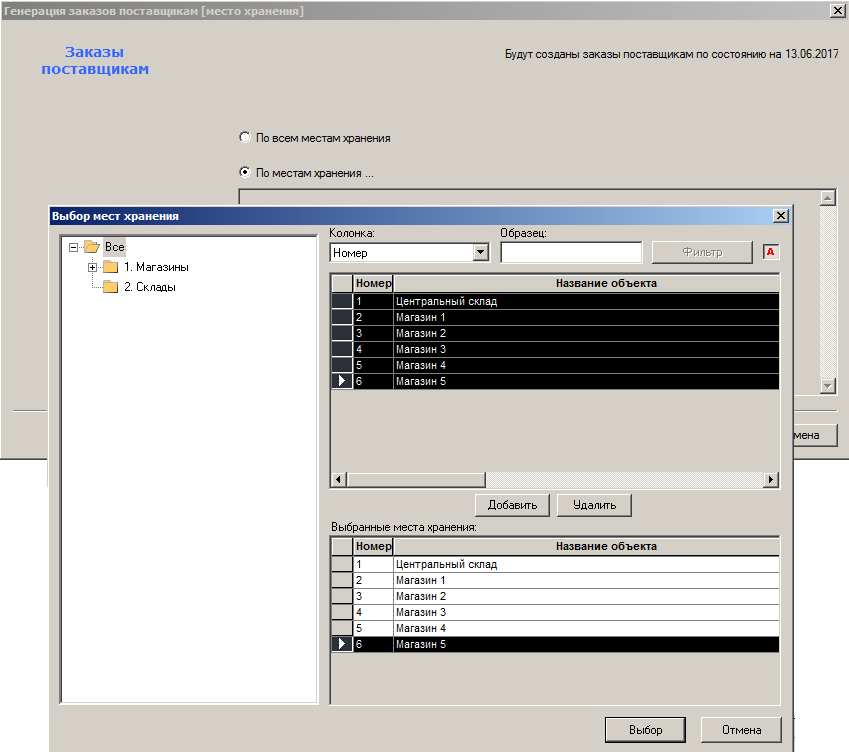
Task: Select radio button По всем местам хранения
Action: click(245, 138)
